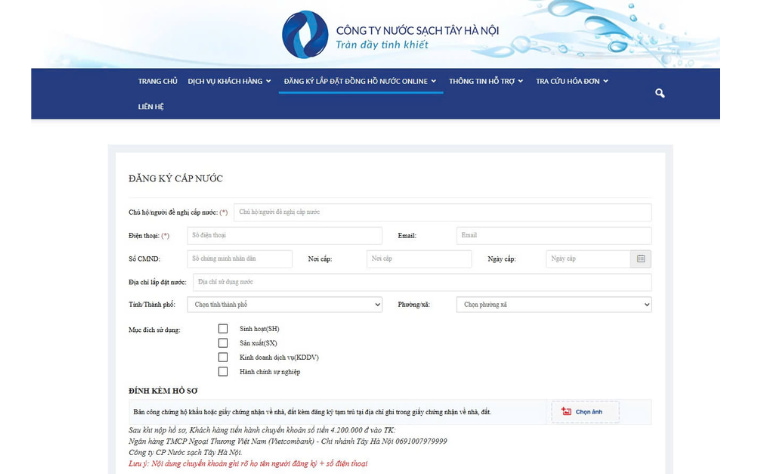
Task: Focus the Chủ hộ/người đề nghị cấp nước field
Action: coord(442,212)
